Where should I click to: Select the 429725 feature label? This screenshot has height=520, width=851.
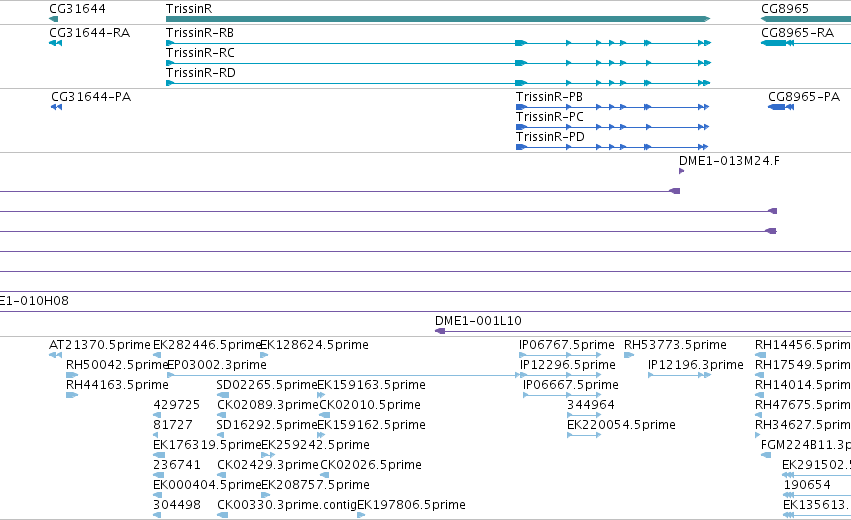(x=177, y=405)
